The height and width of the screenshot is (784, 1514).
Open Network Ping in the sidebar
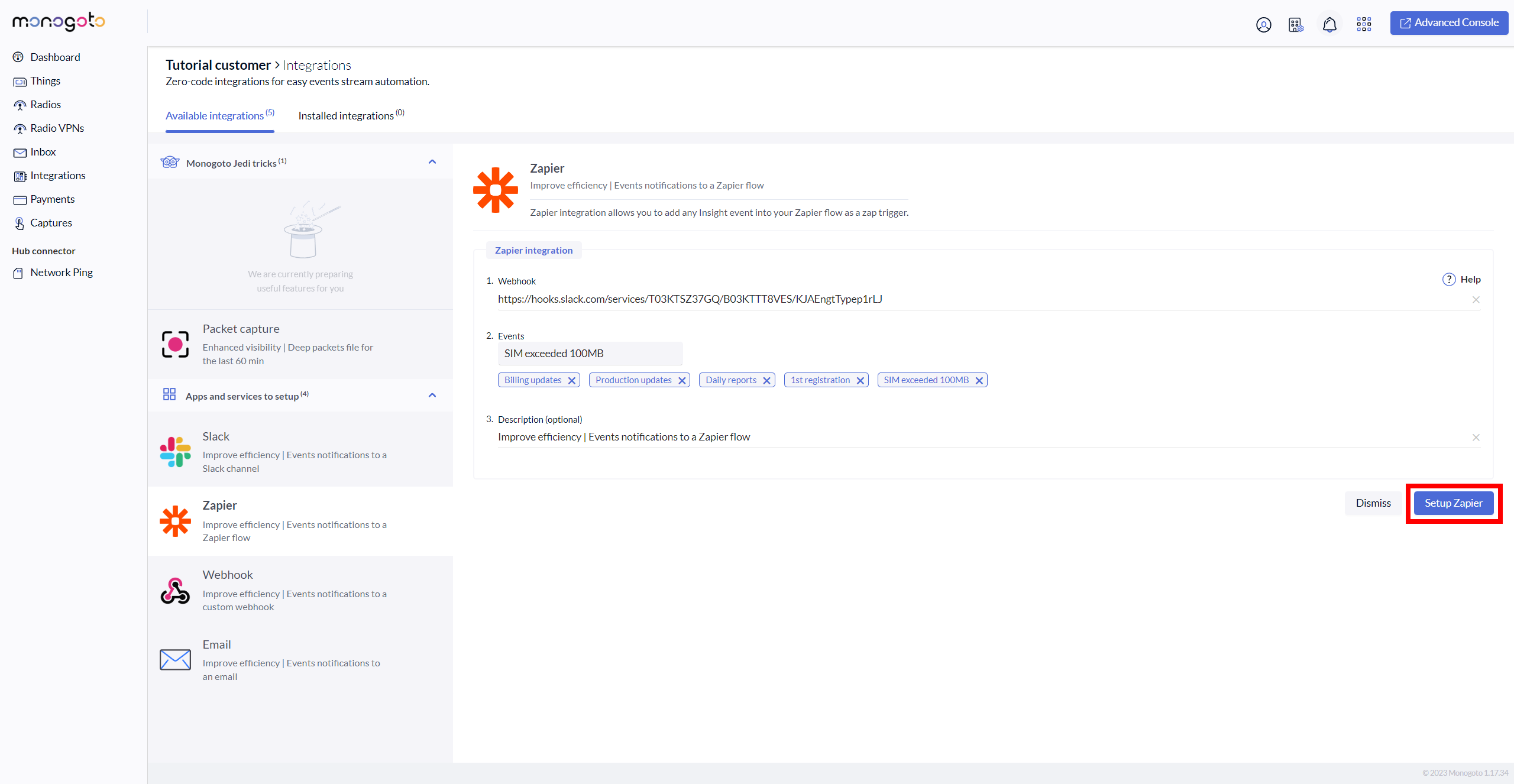(61, 273)
